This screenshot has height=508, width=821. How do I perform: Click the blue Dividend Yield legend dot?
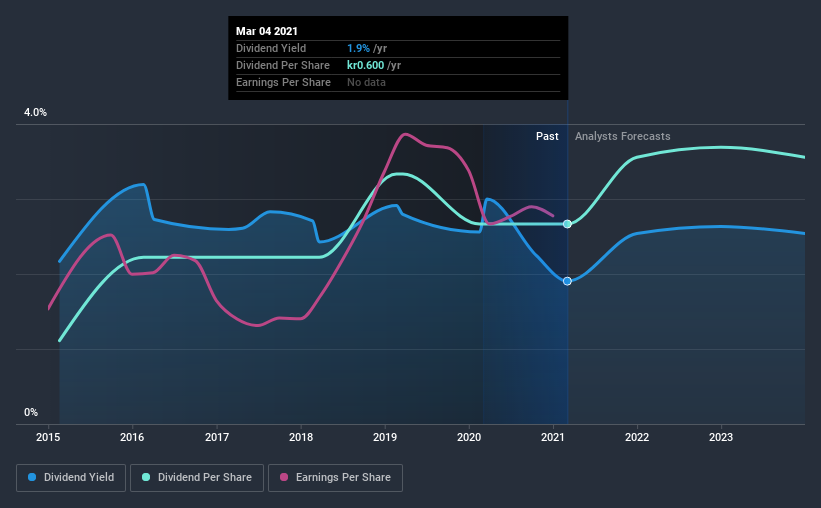(x=32, y=477)
